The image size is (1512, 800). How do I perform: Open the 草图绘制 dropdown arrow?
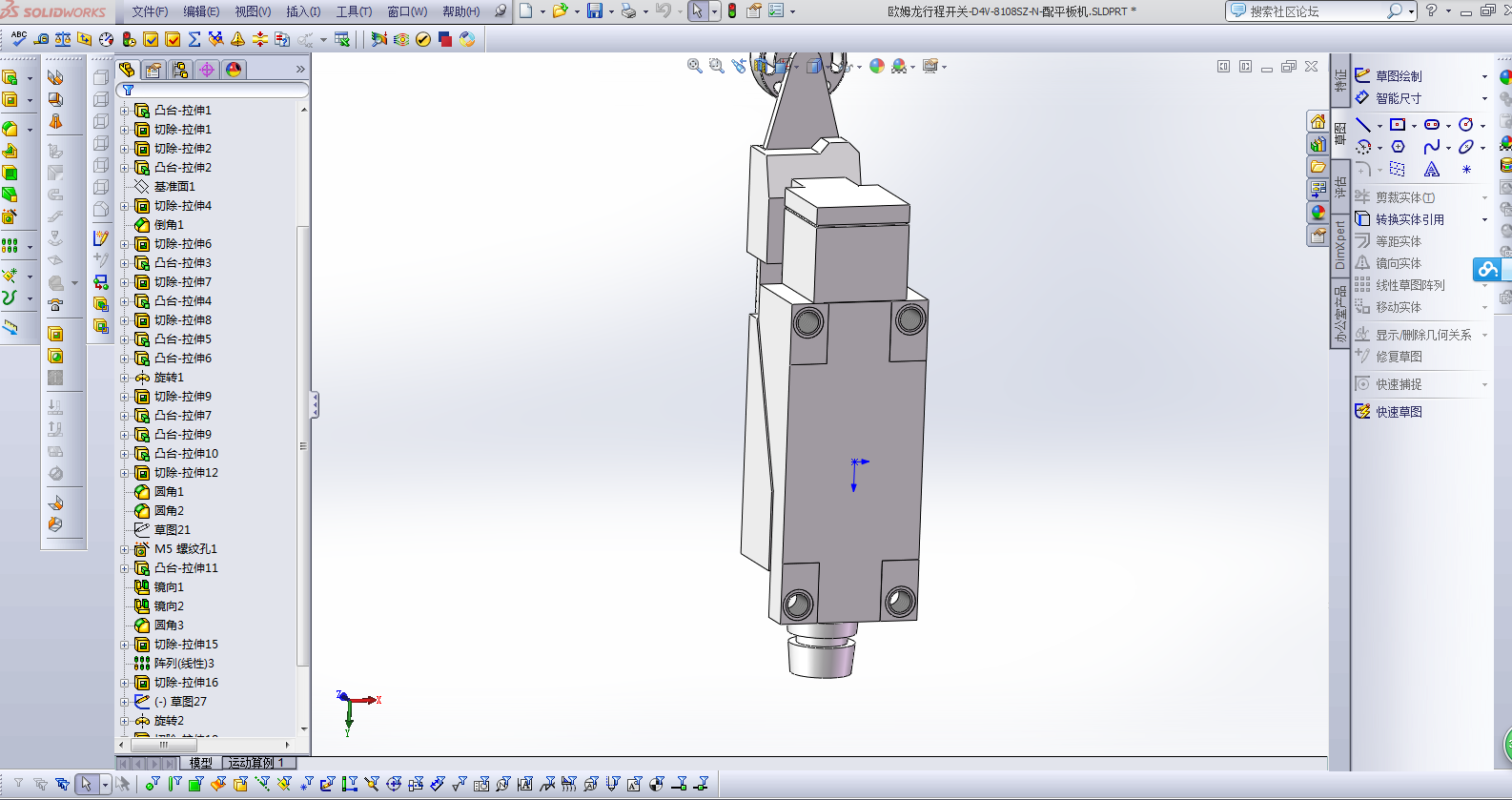[1484, 76]
